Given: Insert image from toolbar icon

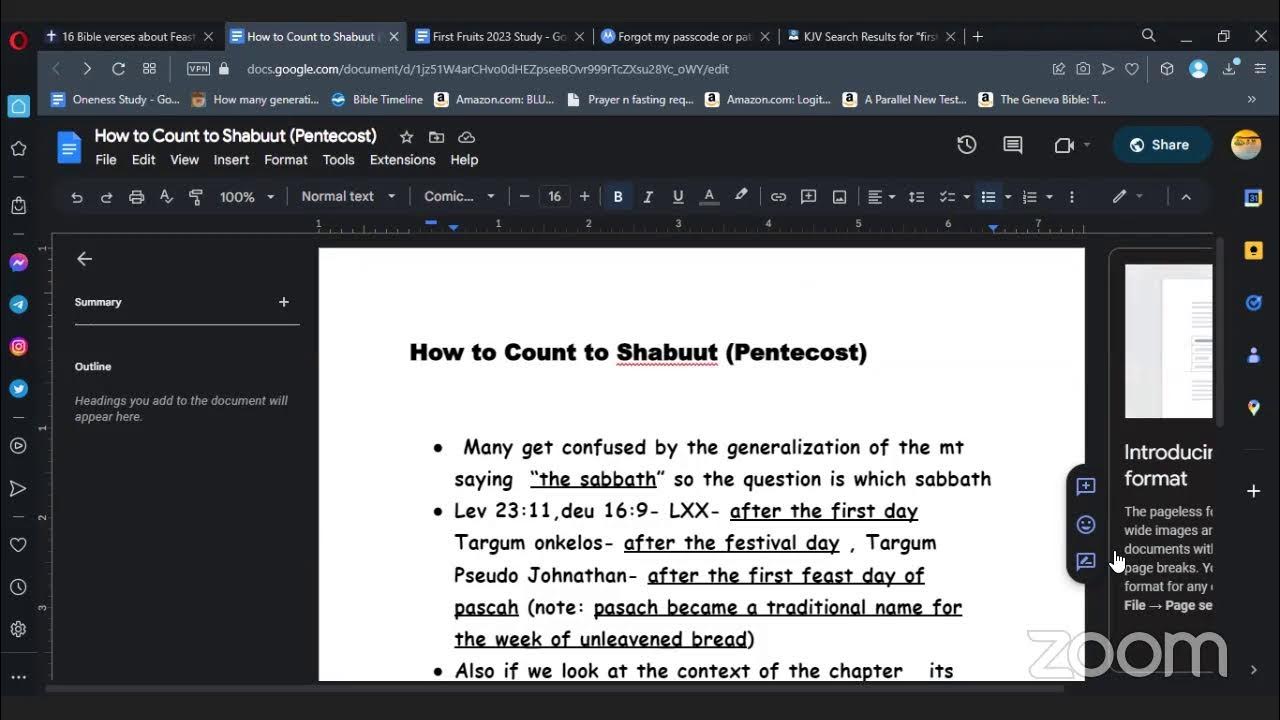Looking at the screenshot, I should click(840, 197).
